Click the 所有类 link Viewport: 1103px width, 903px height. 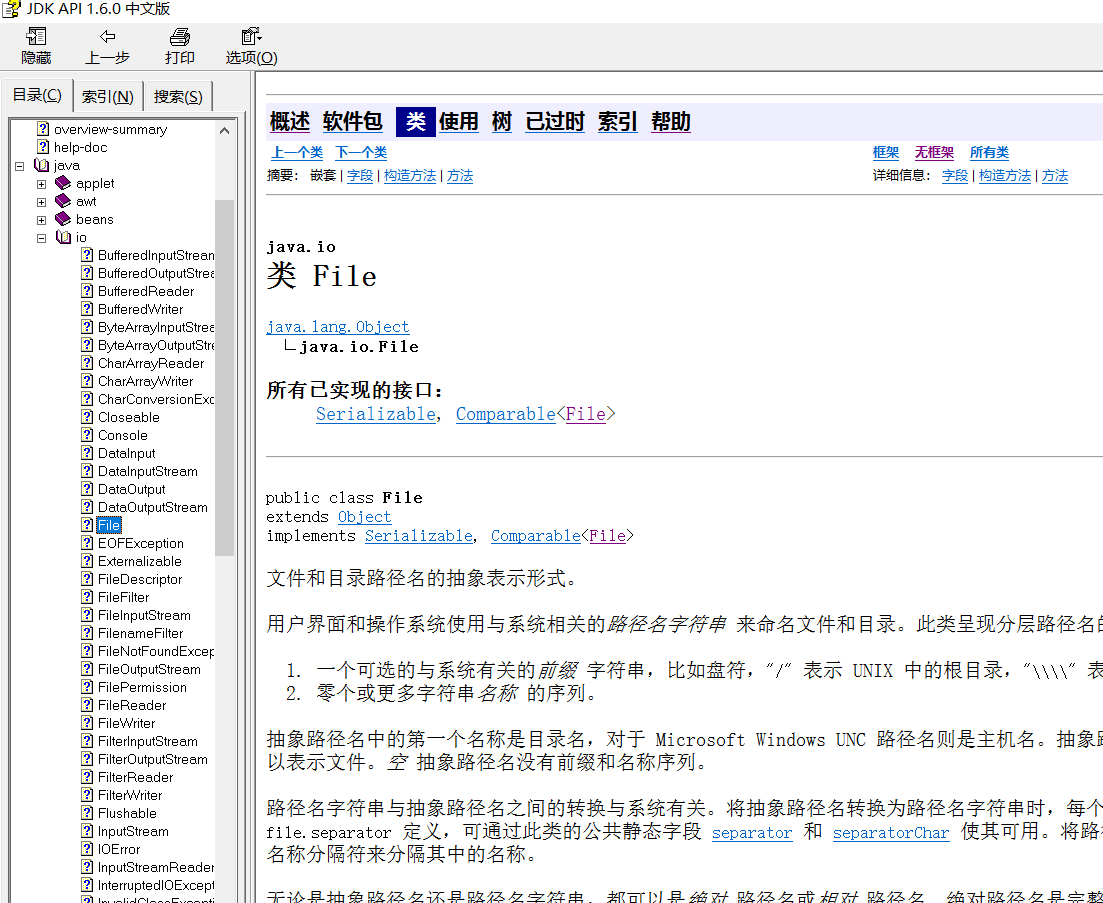click(989, 153)
